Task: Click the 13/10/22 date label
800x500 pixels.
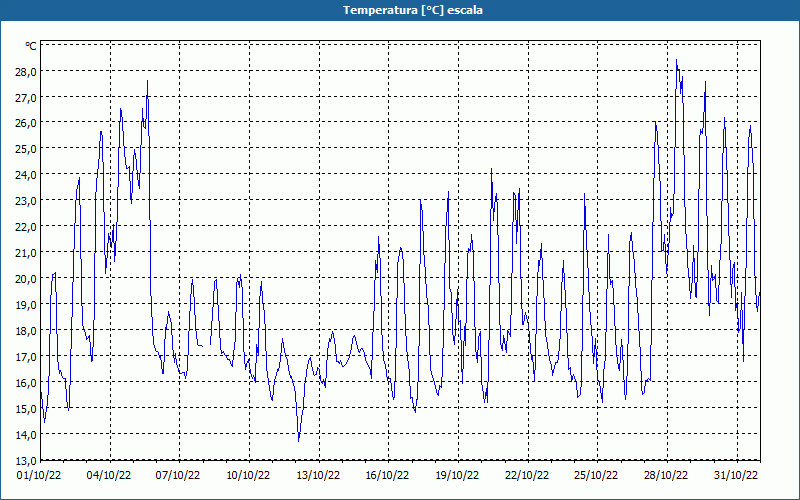Action: click(318, 476)
